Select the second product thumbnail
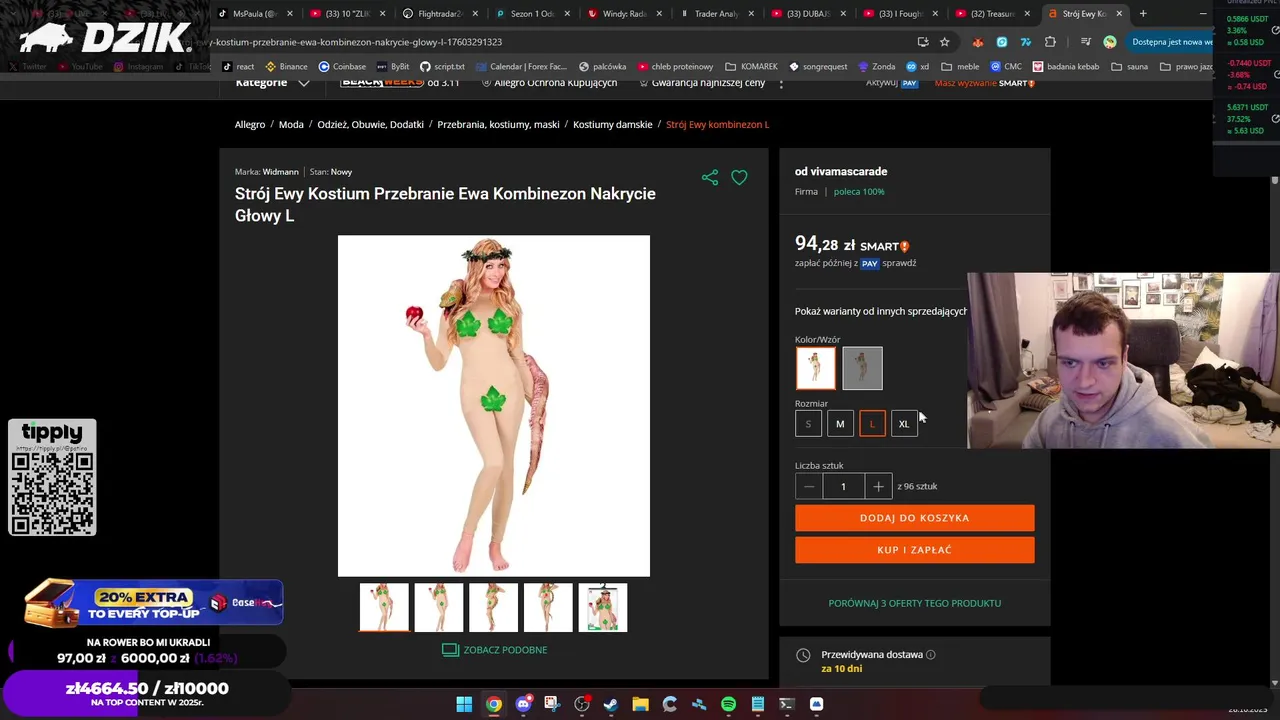Screen dimensions: 1280x720 439,608
